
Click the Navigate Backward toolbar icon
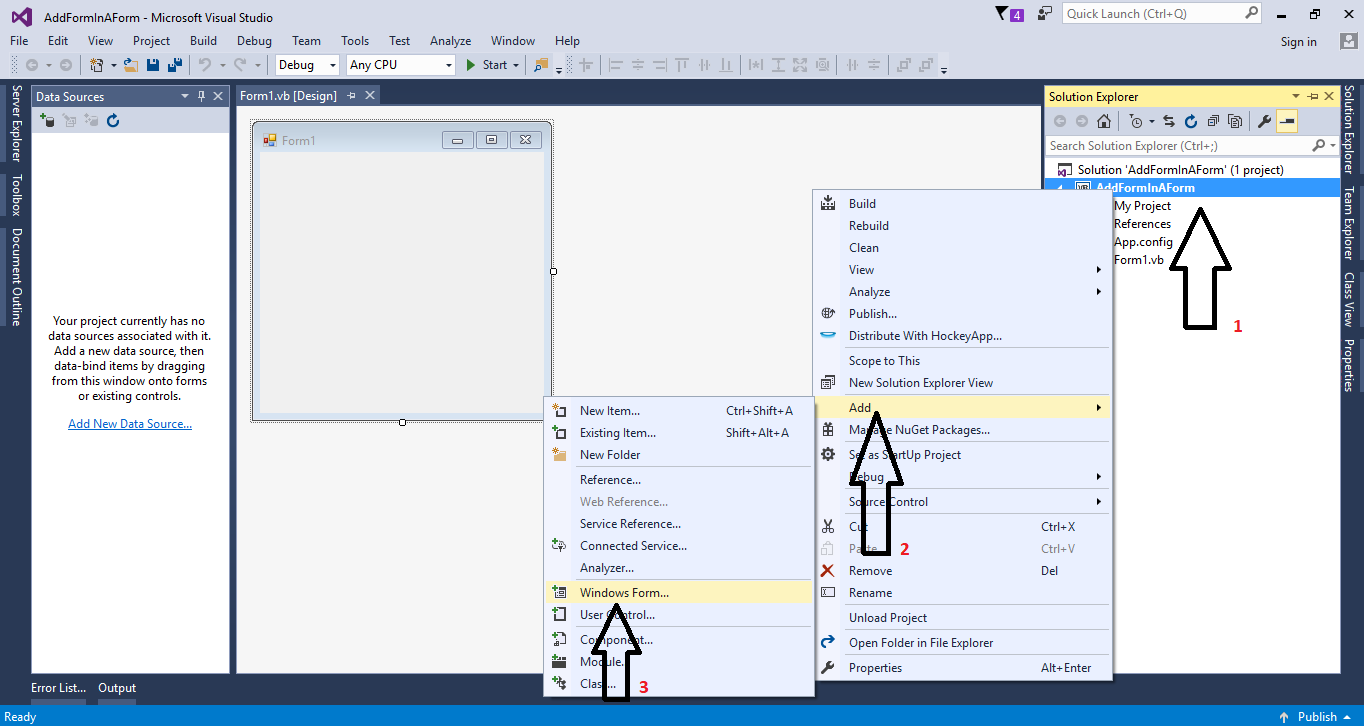click(32, 65)
